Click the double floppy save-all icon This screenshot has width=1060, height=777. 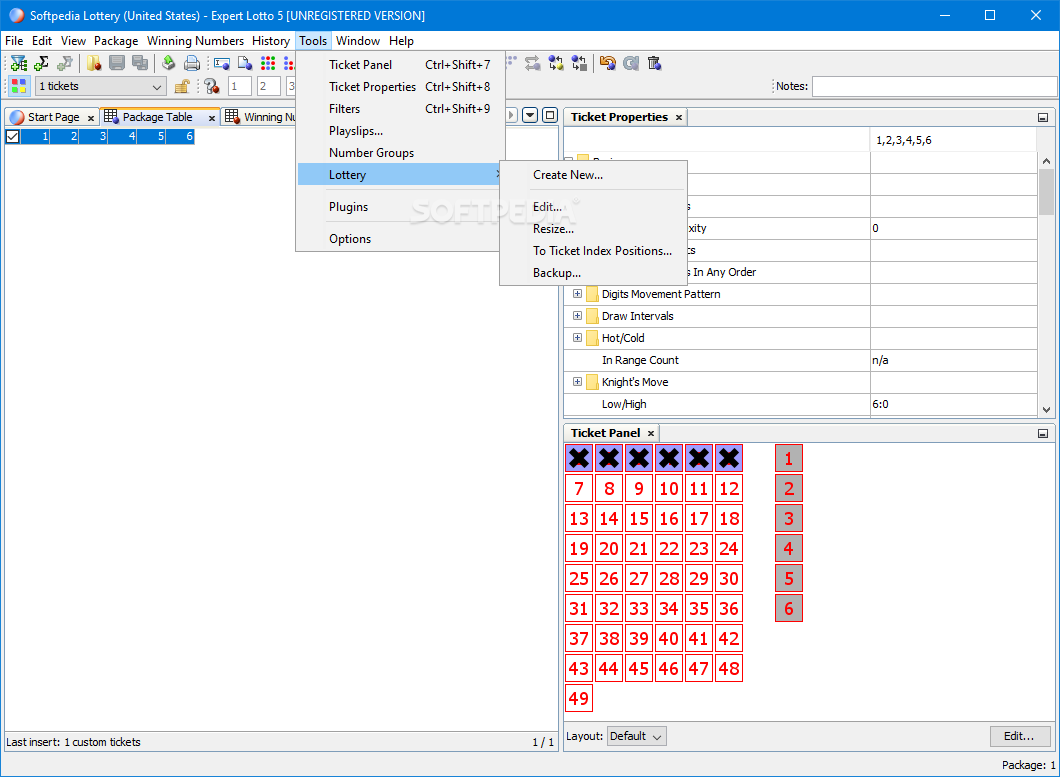click(x=140, y=64)
